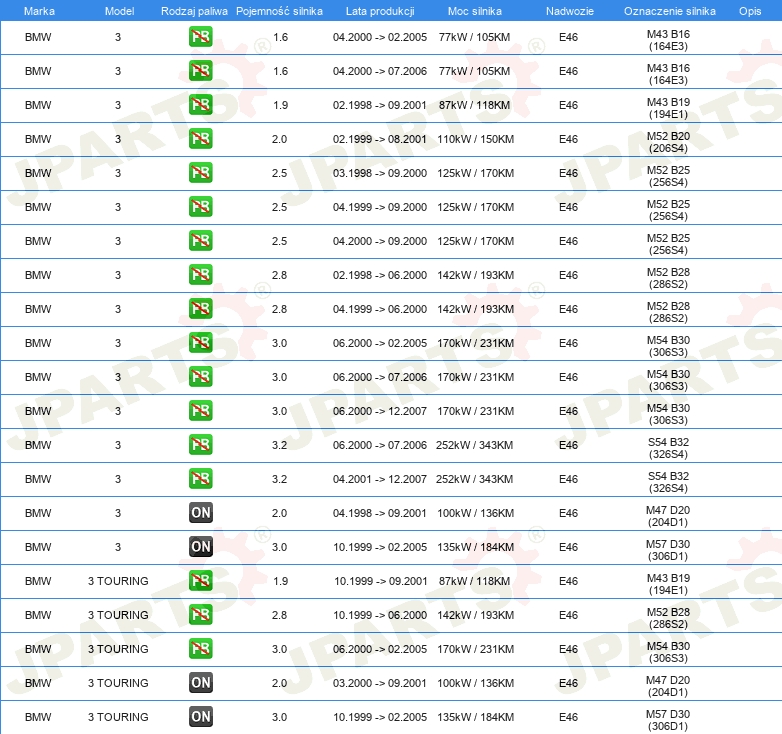Image resolution: width=782 pixels, height=734 pixels.
Task: Select the date range 04.2000 -> 09.2000
Action: click(380, 241)
